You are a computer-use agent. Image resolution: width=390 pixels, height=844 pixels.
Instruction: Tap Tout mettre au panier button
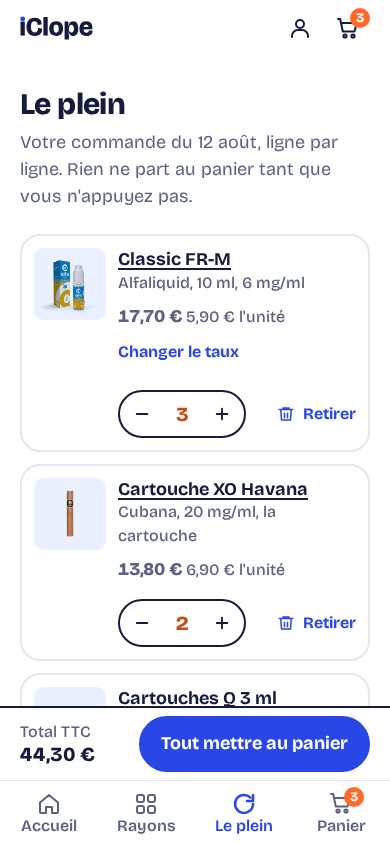point(254,743)
